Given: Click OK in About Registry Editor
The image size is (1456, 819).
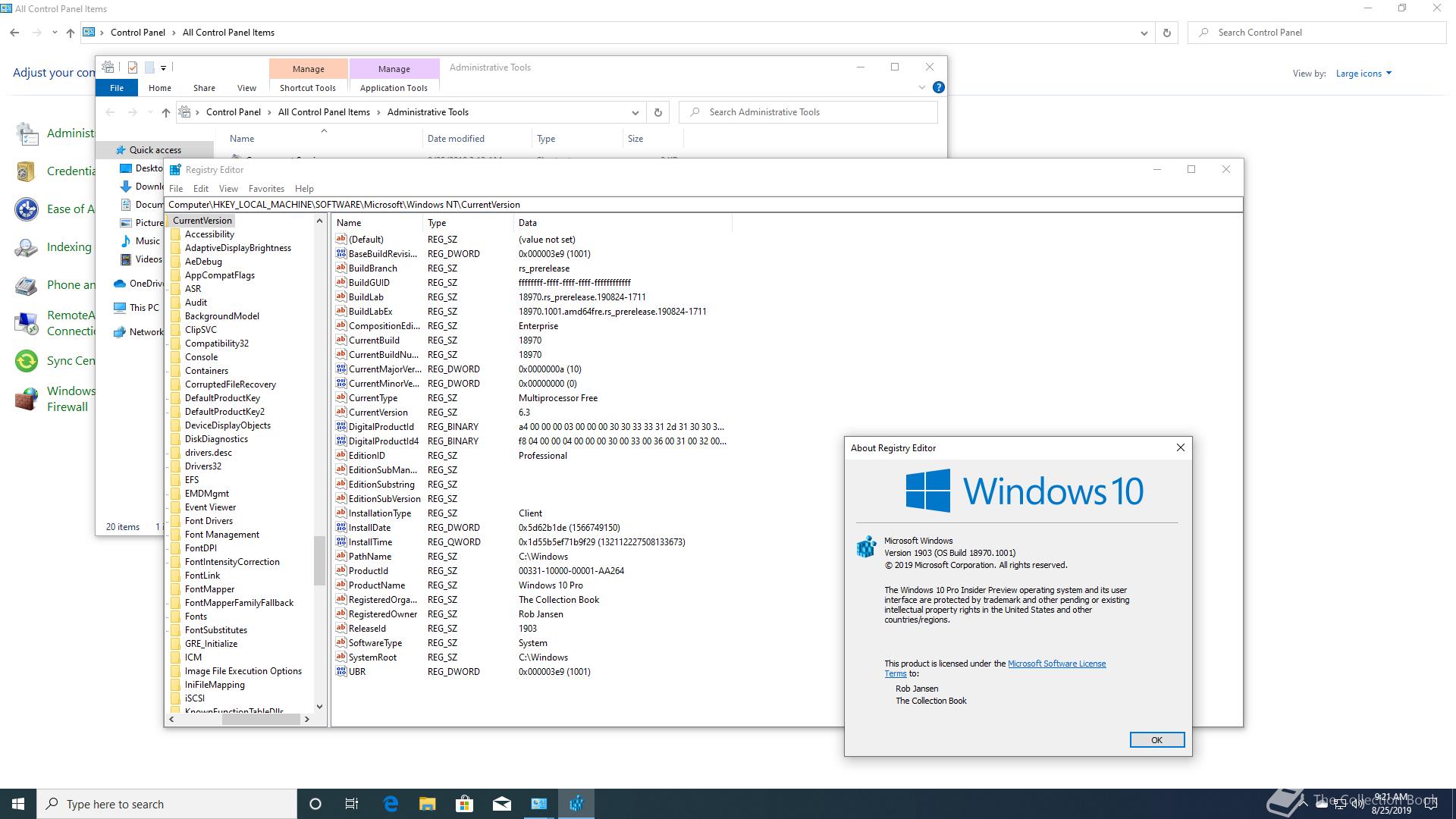Looking at the screenshot, I should (1156, 740).
